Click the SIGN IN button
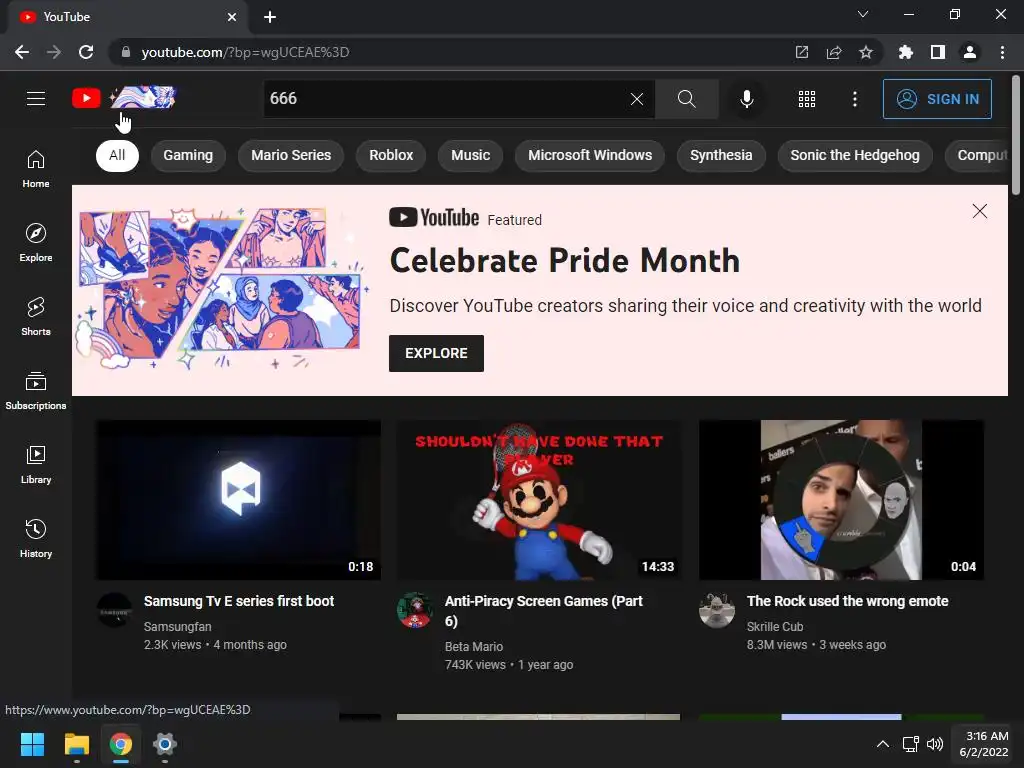Screen dimensions: 1024x768 [x=937, y=99]
